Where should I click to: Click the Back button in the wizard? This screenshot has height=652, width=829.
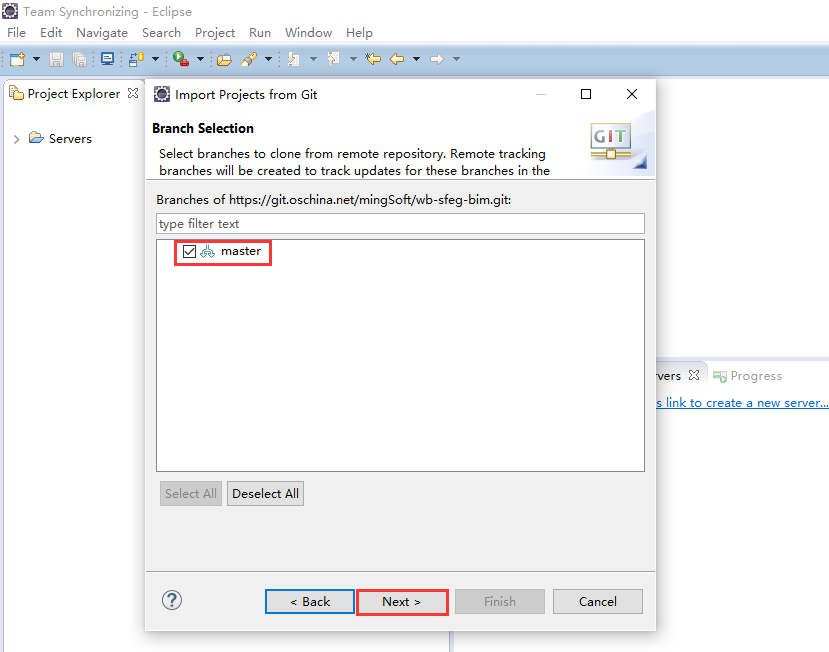[310, 602]
